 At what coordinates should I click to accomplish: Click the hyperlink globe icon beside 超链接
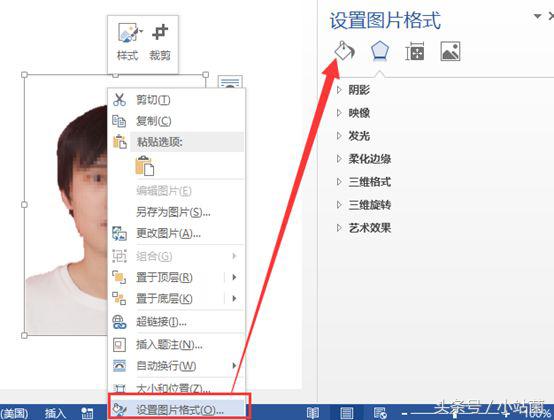119,322
